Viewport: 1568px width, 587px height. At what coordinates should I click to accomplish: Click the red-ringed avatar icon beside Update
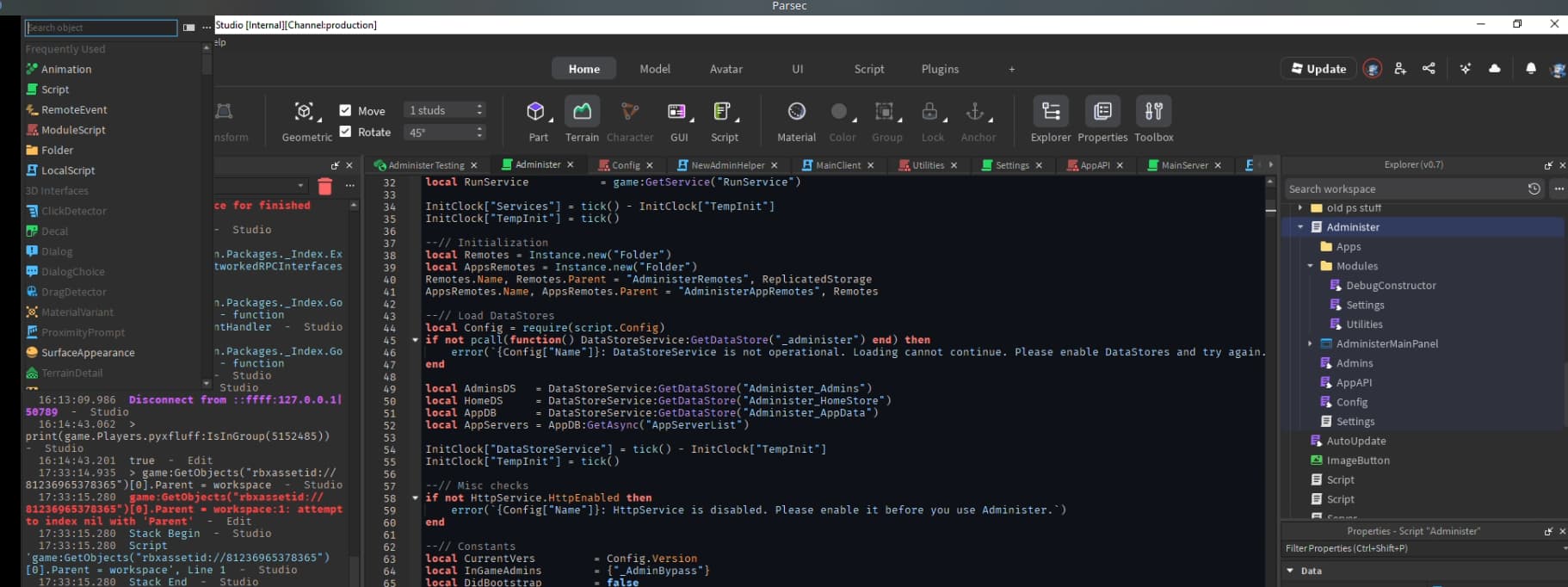pos(1373,69)
